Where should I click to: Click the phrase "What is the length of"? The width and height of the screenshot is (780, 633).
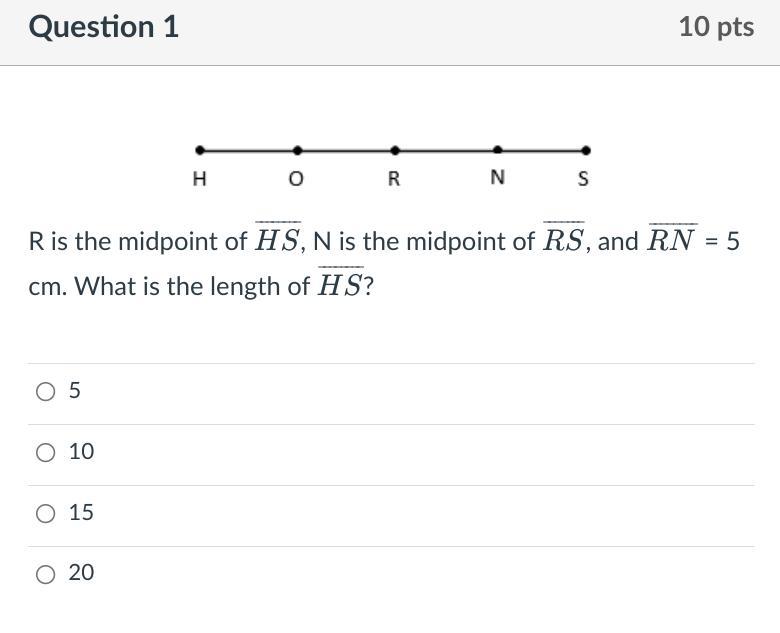[x=192, y=287]
